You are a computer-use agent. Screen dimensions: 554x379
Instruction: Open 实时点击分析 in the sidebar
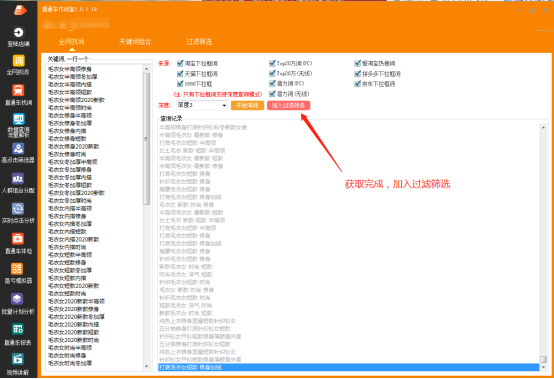click(x=18, y=213)
